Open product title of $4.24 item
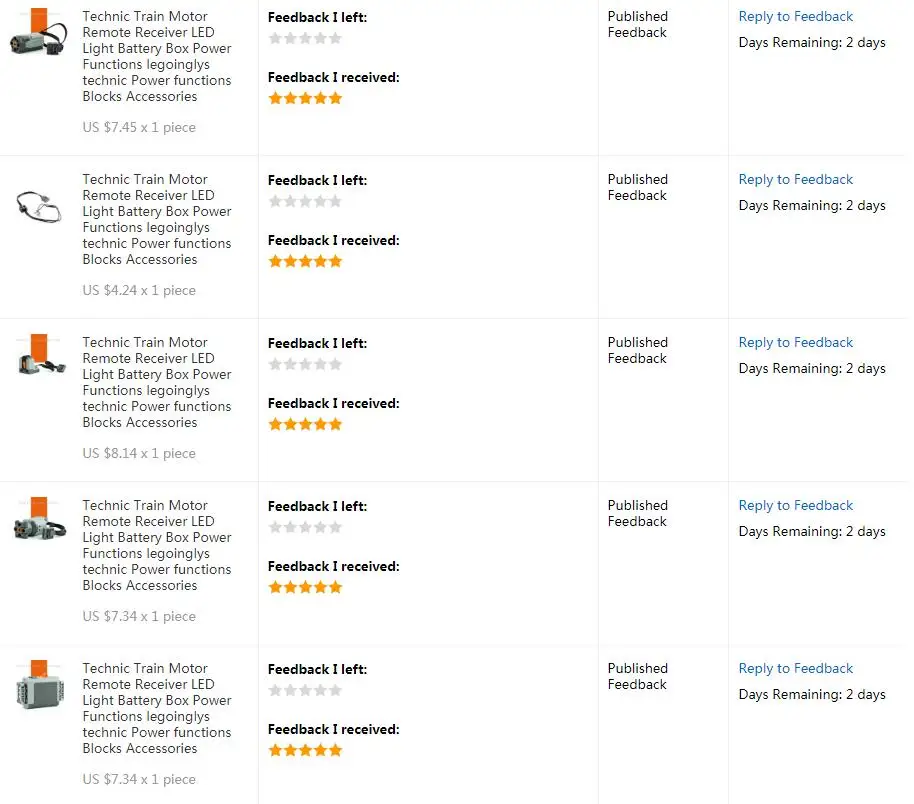Viewport: 914px width, 804px height. [157, 219]
